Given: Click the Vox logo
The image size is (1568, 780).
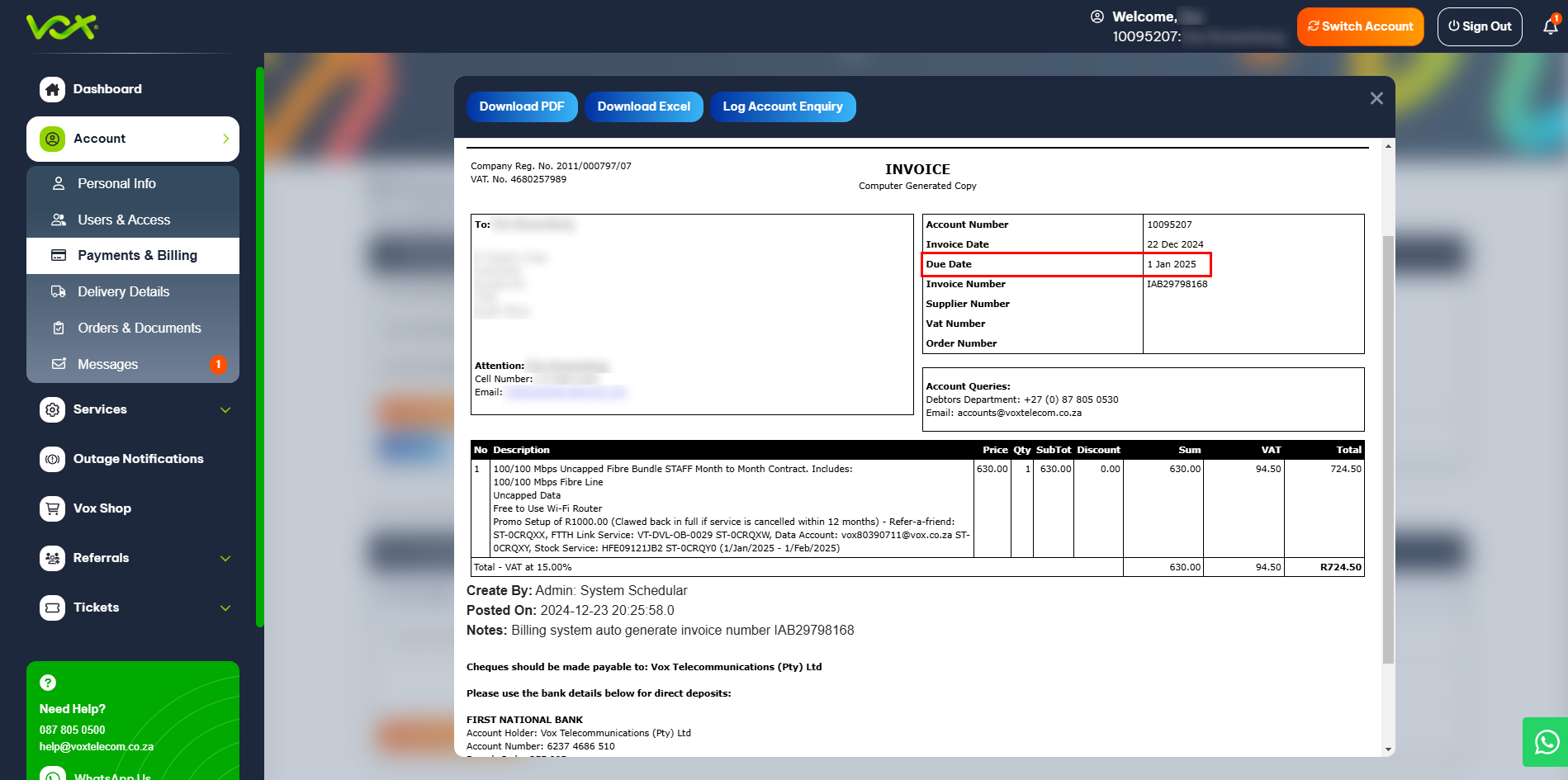Looking at the screenshot, I should point(62,26).
